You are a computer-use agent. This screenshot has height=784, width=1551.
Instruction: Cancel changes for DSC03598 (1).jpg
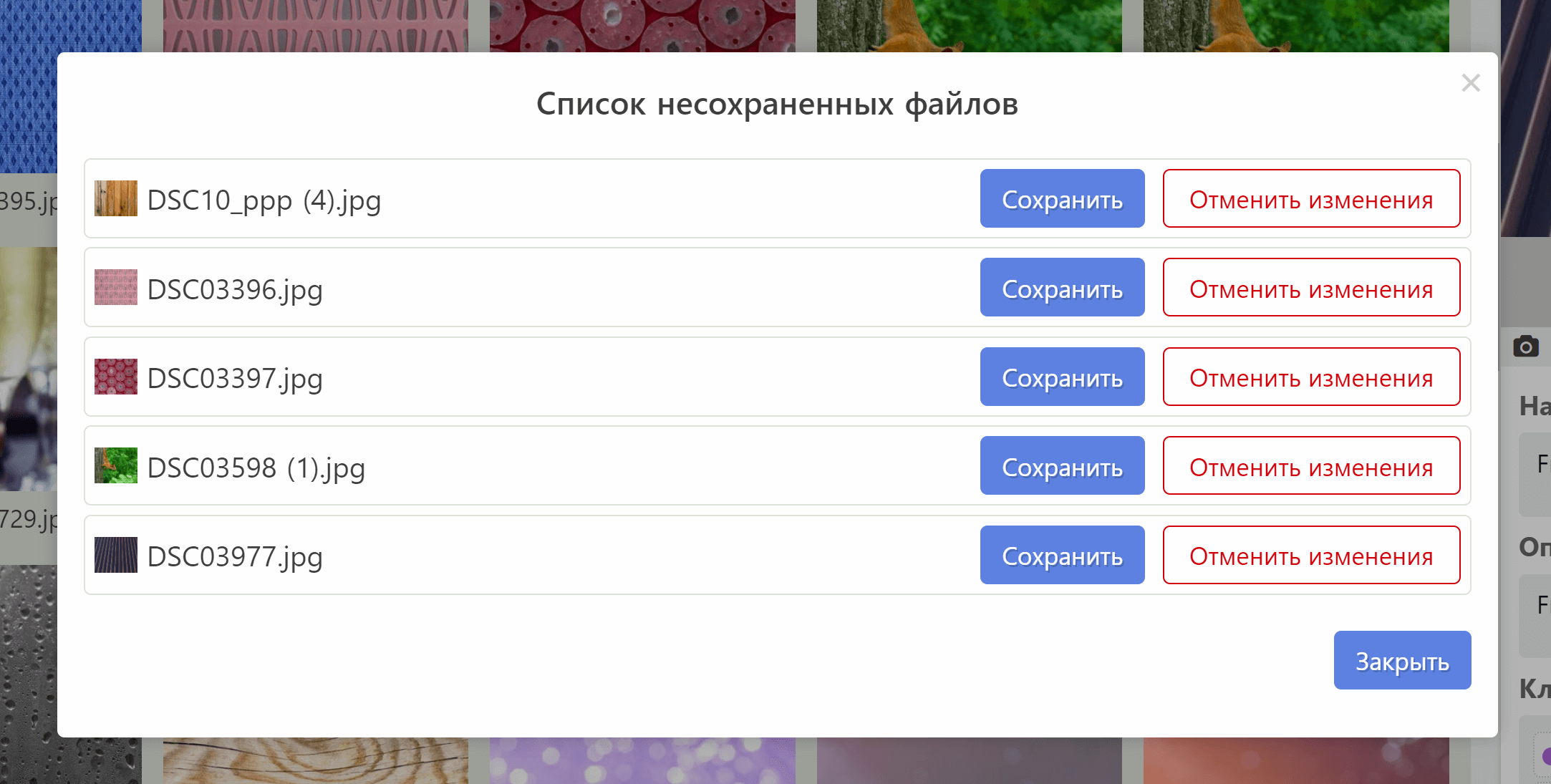click(x=1312, y=465)
